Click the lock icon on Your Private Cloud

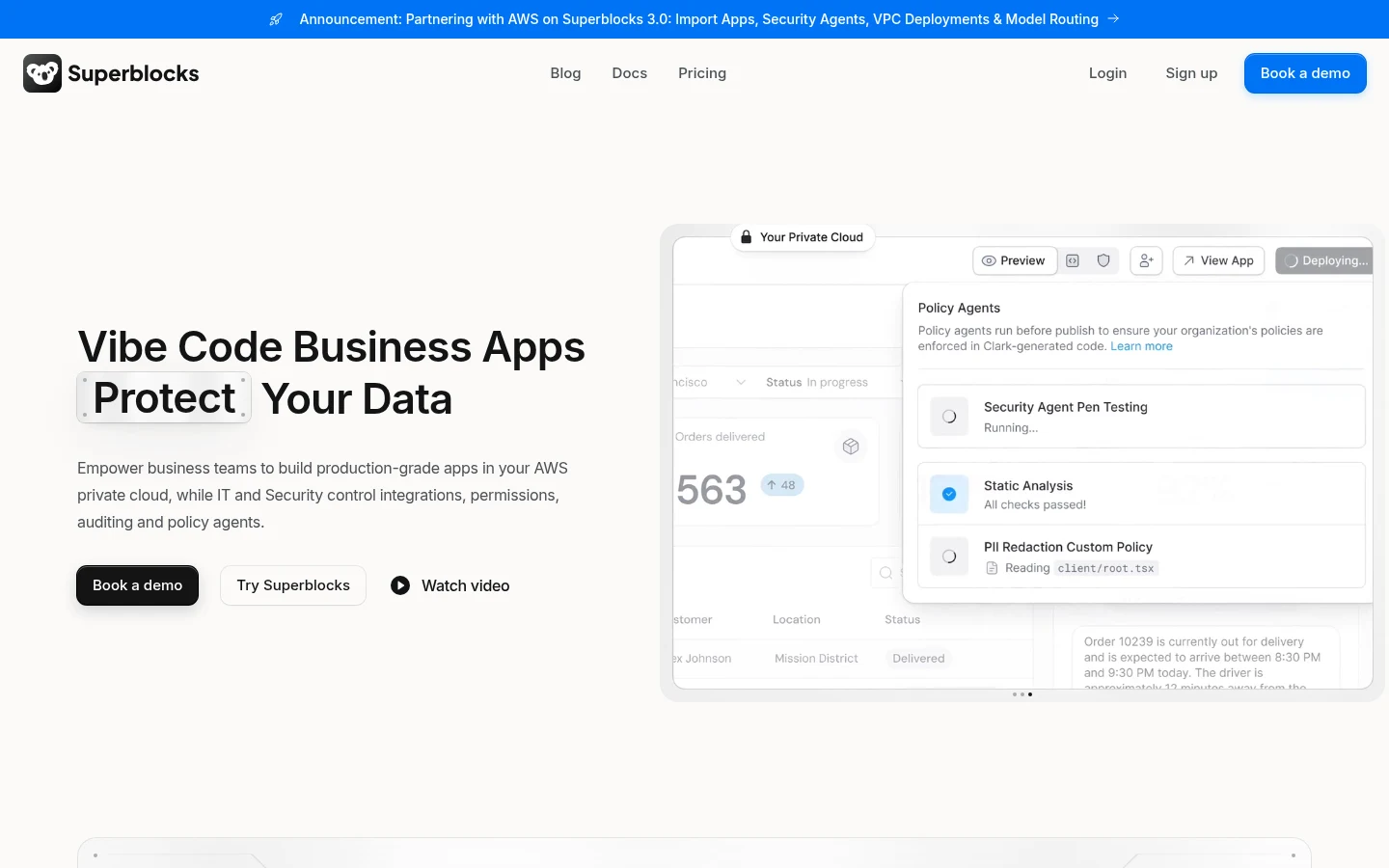746,237
